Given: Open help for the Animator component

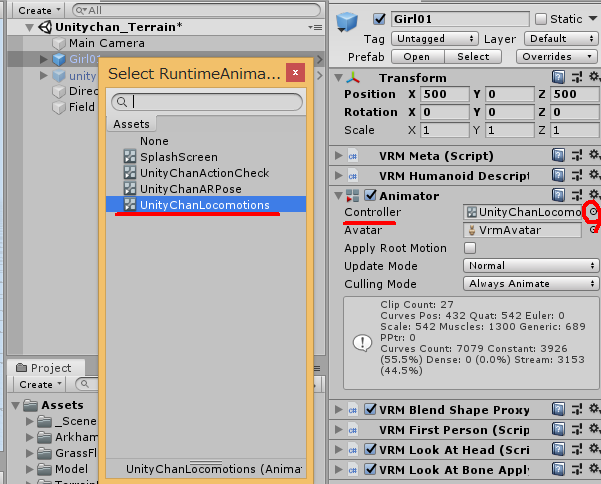Looking at the screenshot, I should click(x=558, y=195).
